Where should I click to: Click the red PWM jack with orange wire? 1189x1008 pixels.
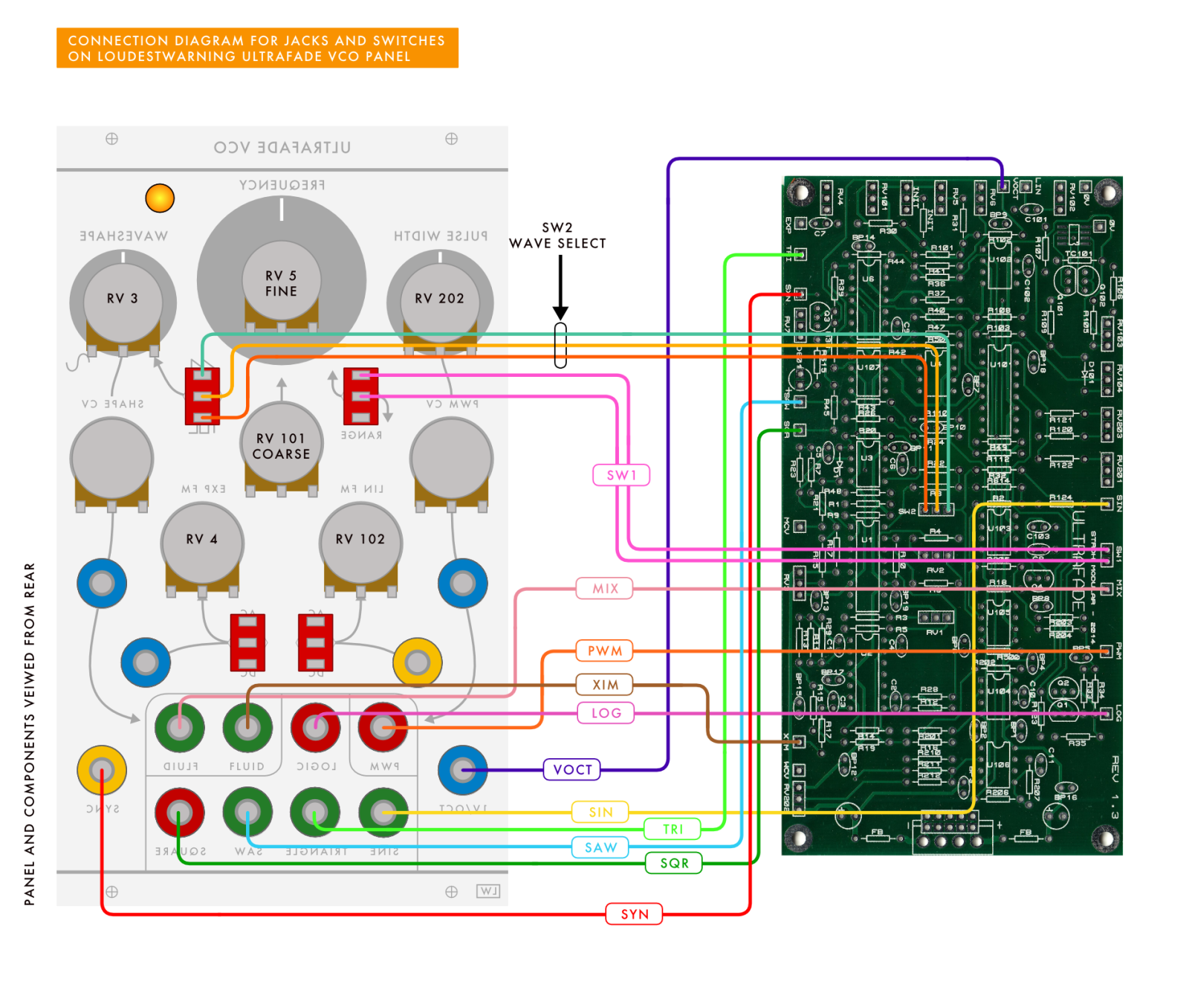[383, 727]
